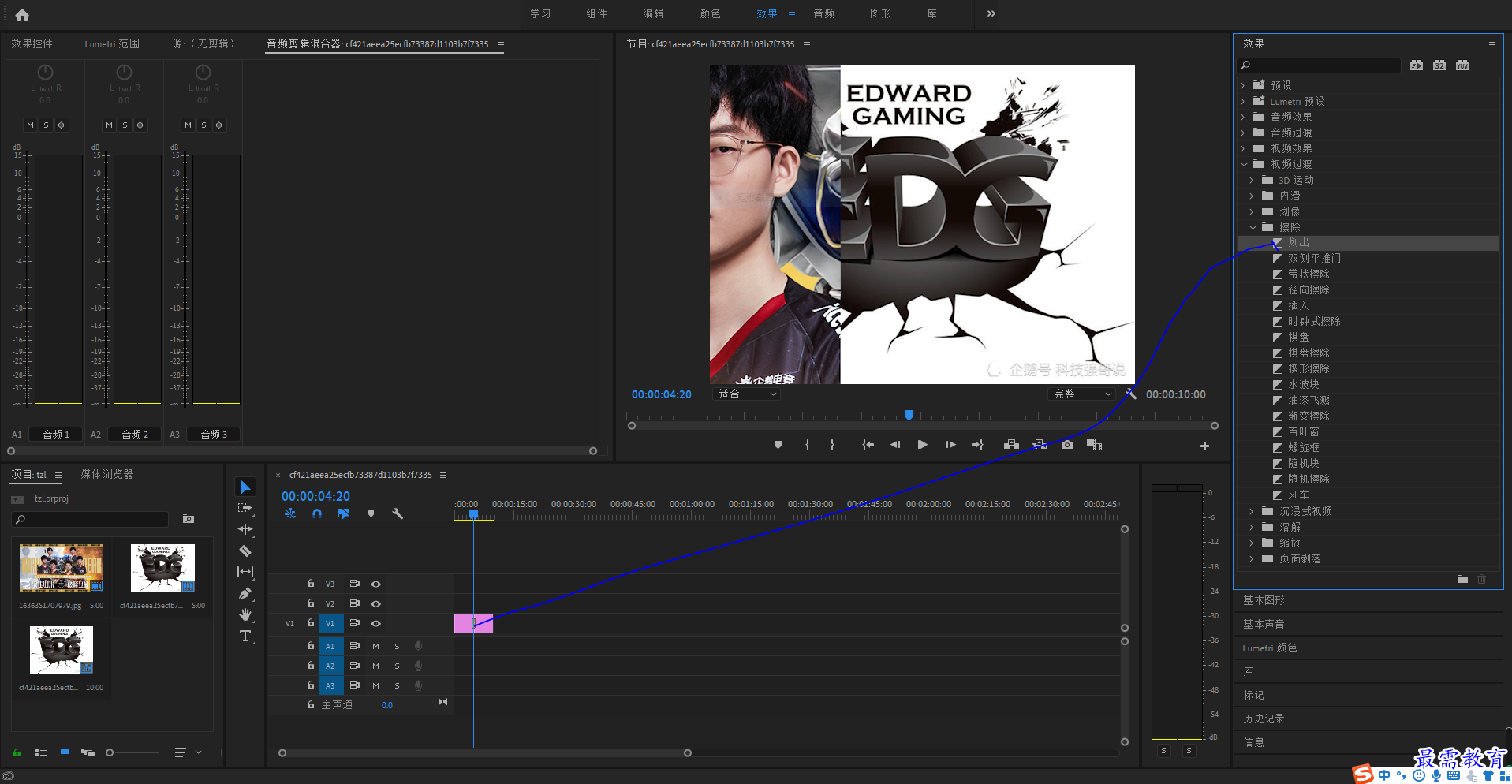This screenshot has height=784, width=1512.
Task: Click Go to Out button
Action: [x=977, y=445]
